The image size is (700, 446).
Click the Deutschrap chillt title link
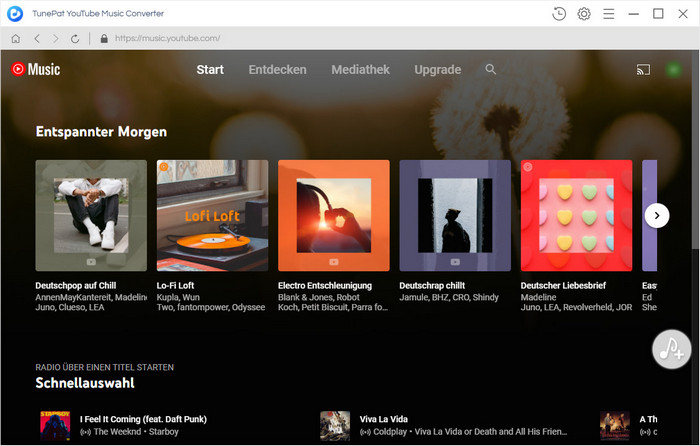pos(432,286)
